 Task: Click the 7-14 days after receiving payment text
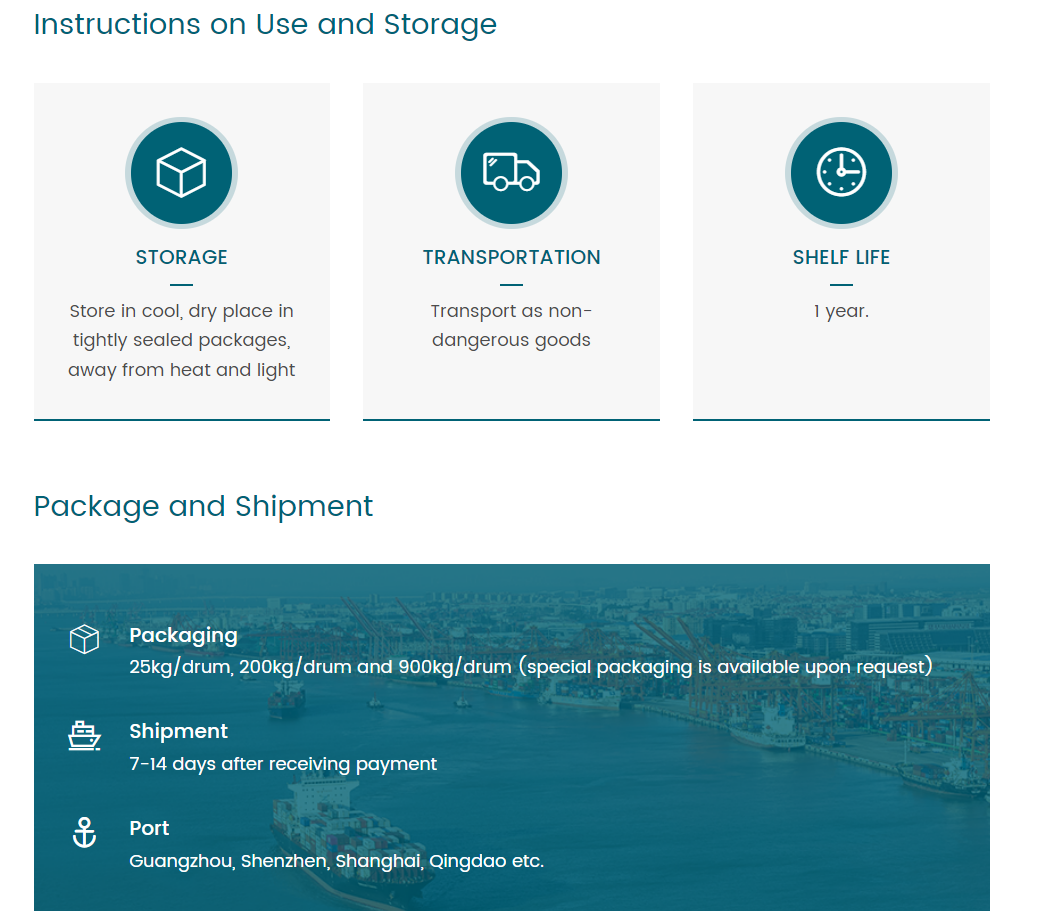tap(283, 764)
